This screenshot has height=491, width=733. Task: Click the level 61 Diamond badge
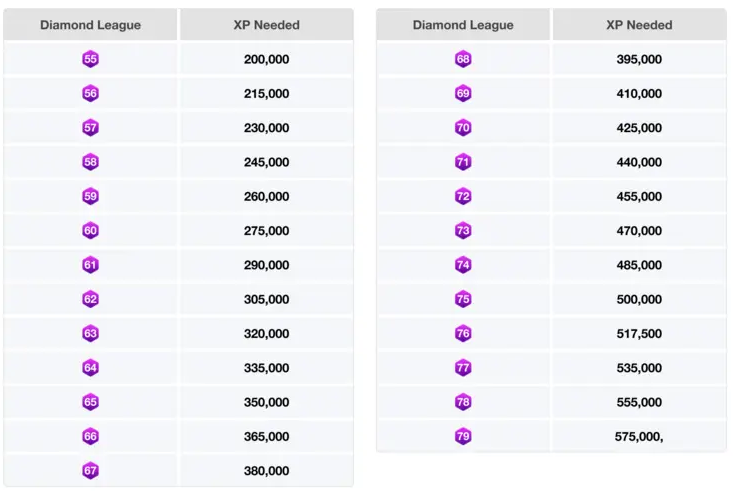pos(91,265)
